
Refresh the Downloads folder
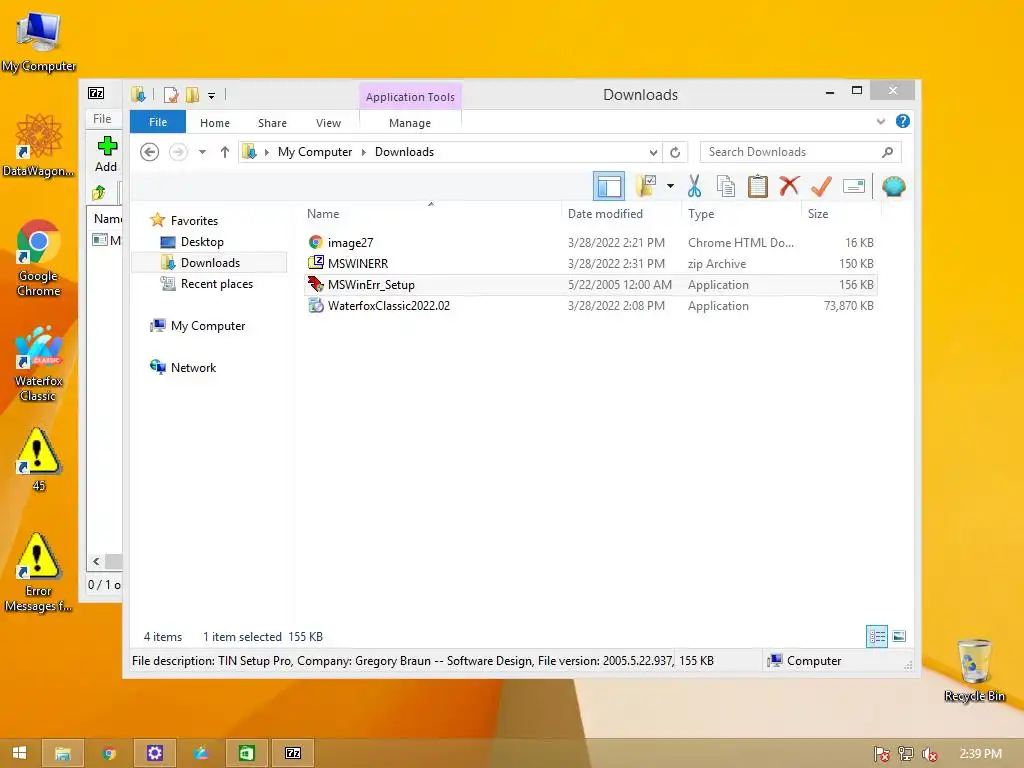pyautogui.click(x=675, y=152)
